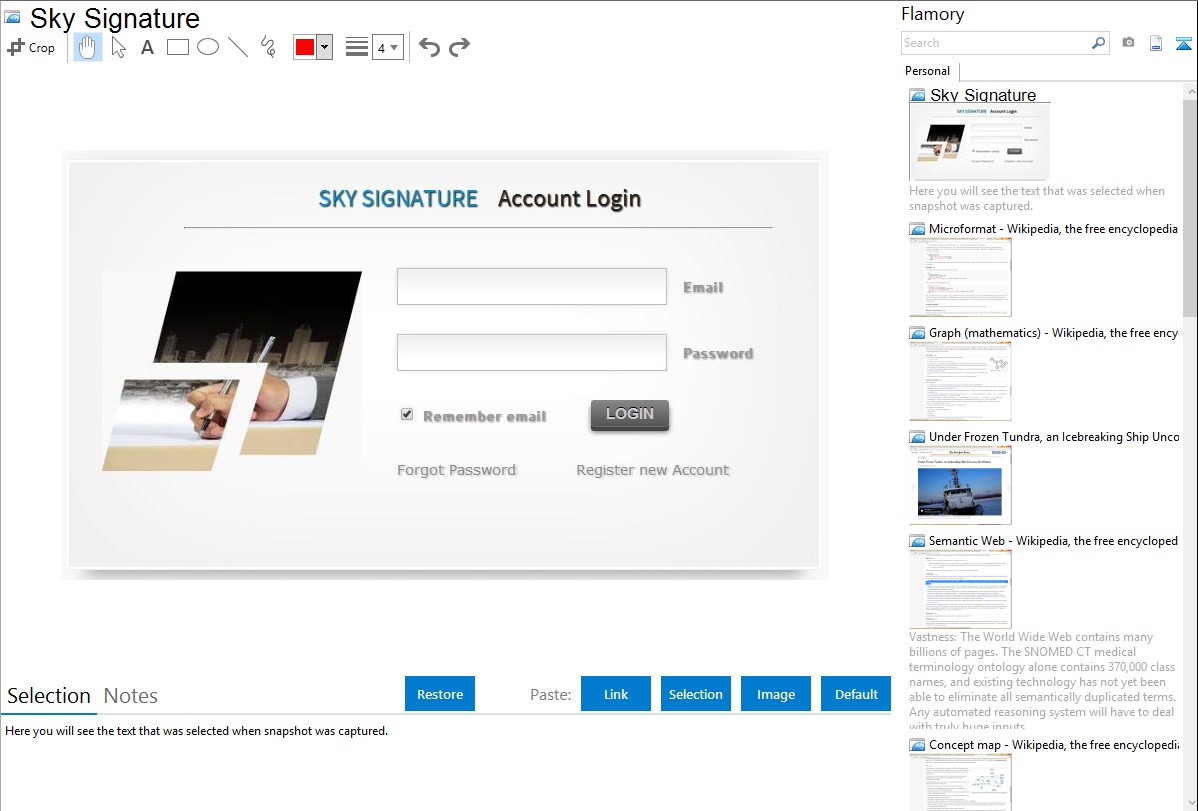
Task: Select the arrow pointer tool
Action: (x=118, y=47)
